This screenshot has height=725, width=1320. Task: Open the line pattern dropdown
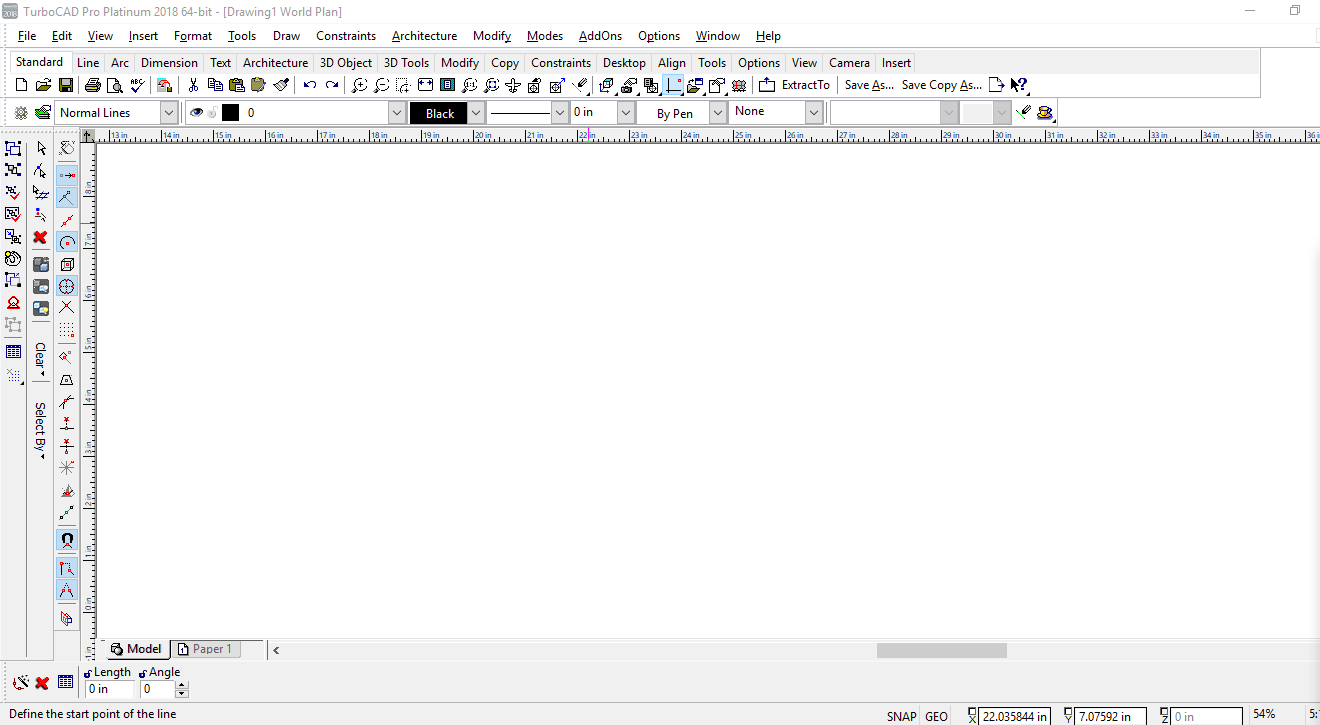coord(560,113)
